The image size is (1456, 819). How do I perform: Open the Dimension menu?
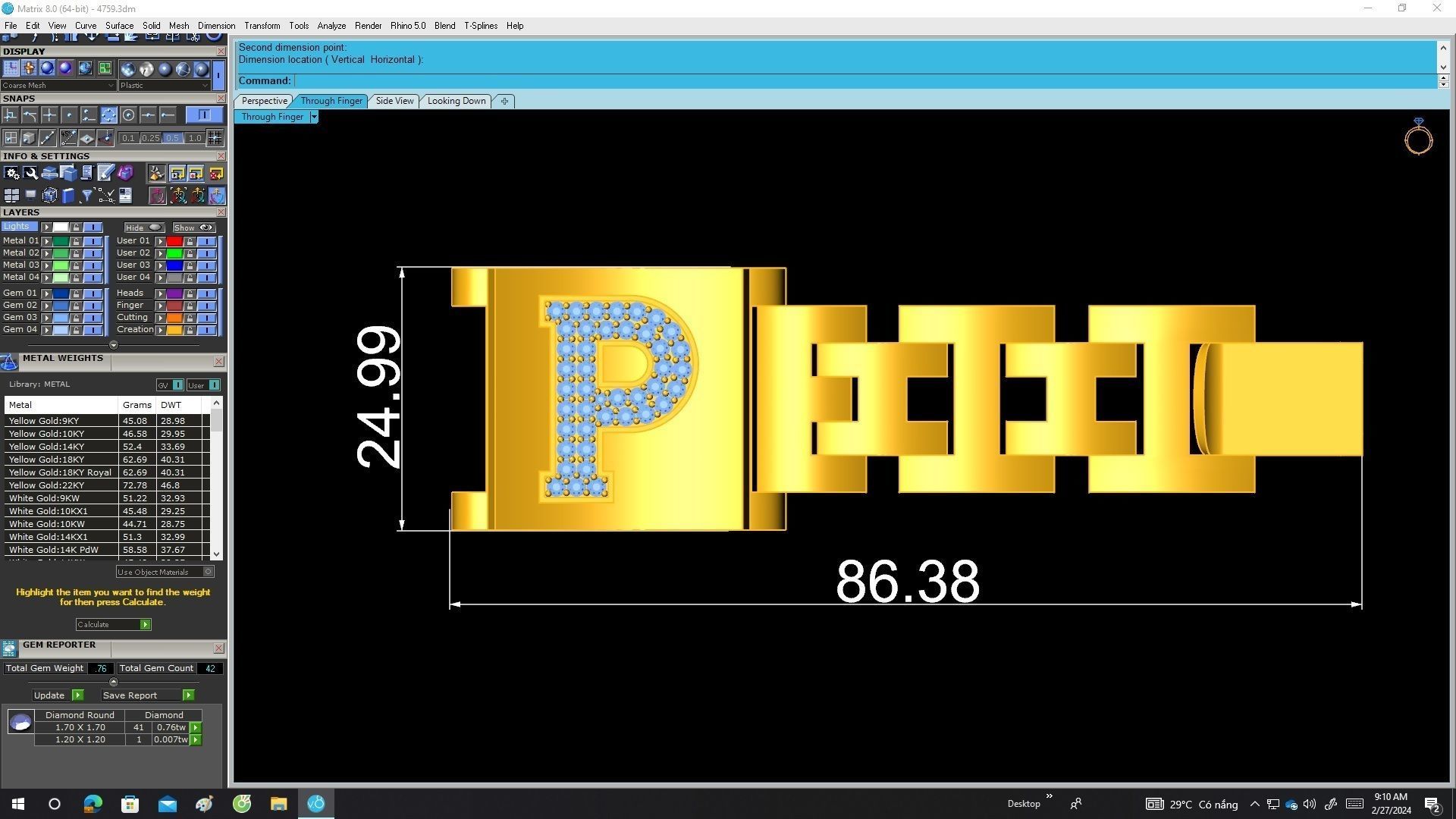tap(216, 26)
